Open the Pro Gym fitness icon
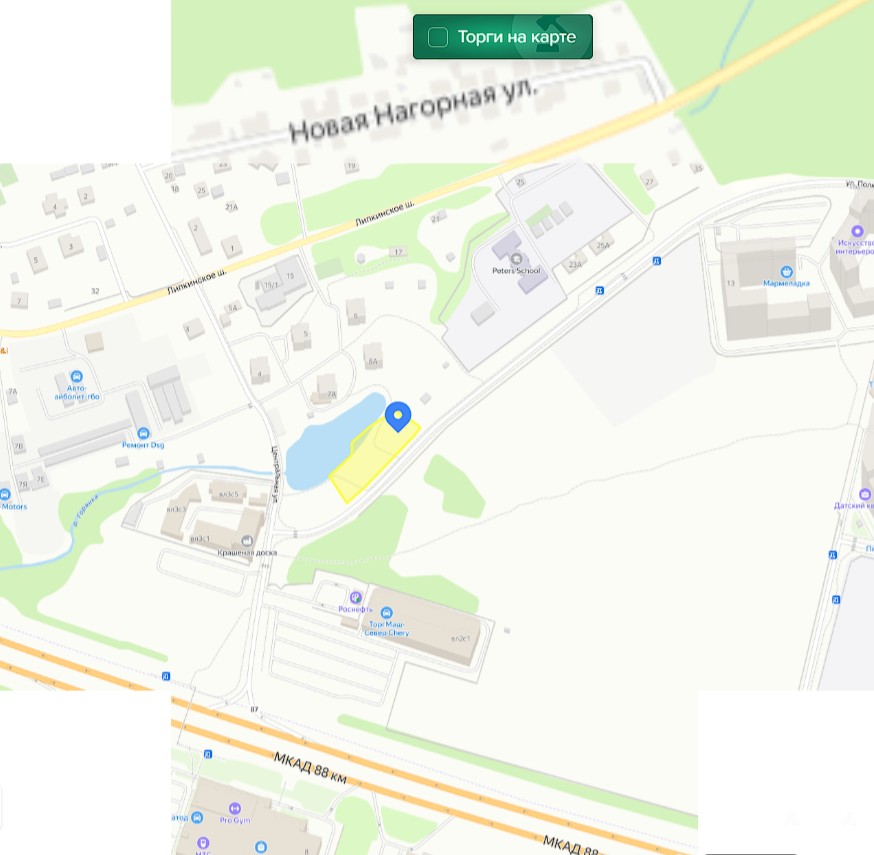The height and width of the screenshot is (855, 874). click(235, 808)
